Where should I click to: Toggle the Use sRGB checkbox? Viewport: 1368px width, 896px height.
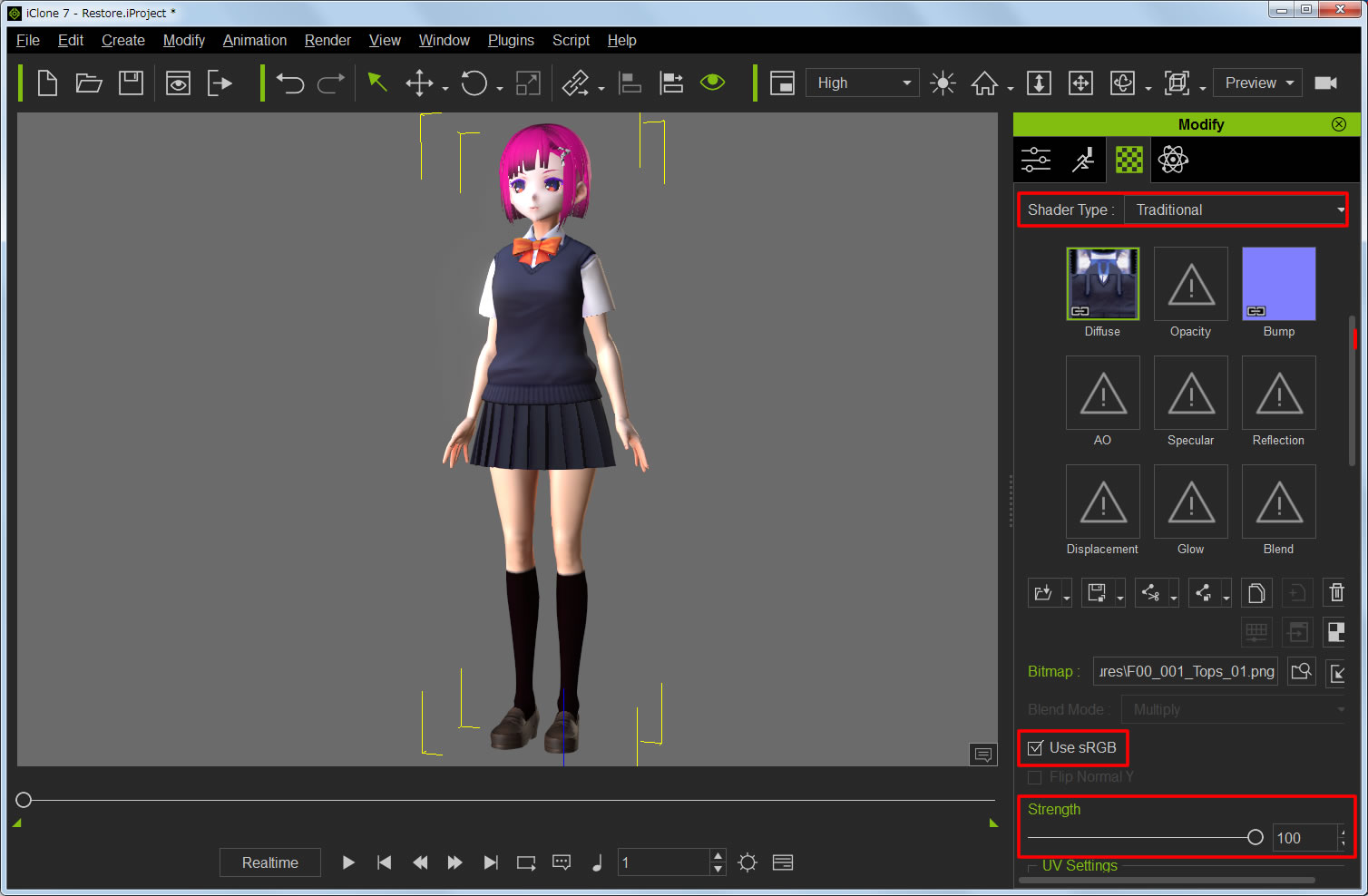1035,748
